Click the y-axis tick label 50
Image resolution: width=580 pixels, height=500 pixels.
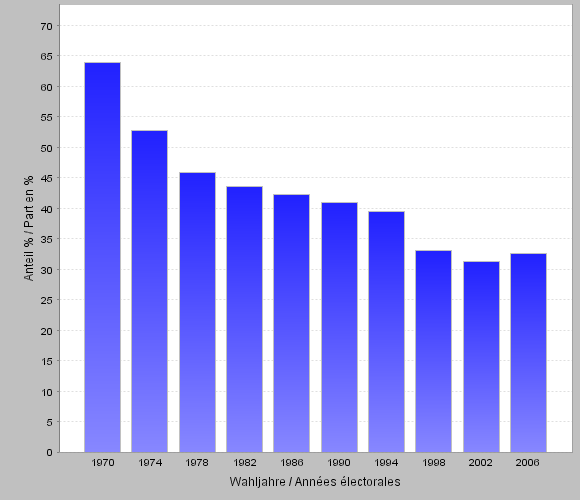tap(47, 148)
